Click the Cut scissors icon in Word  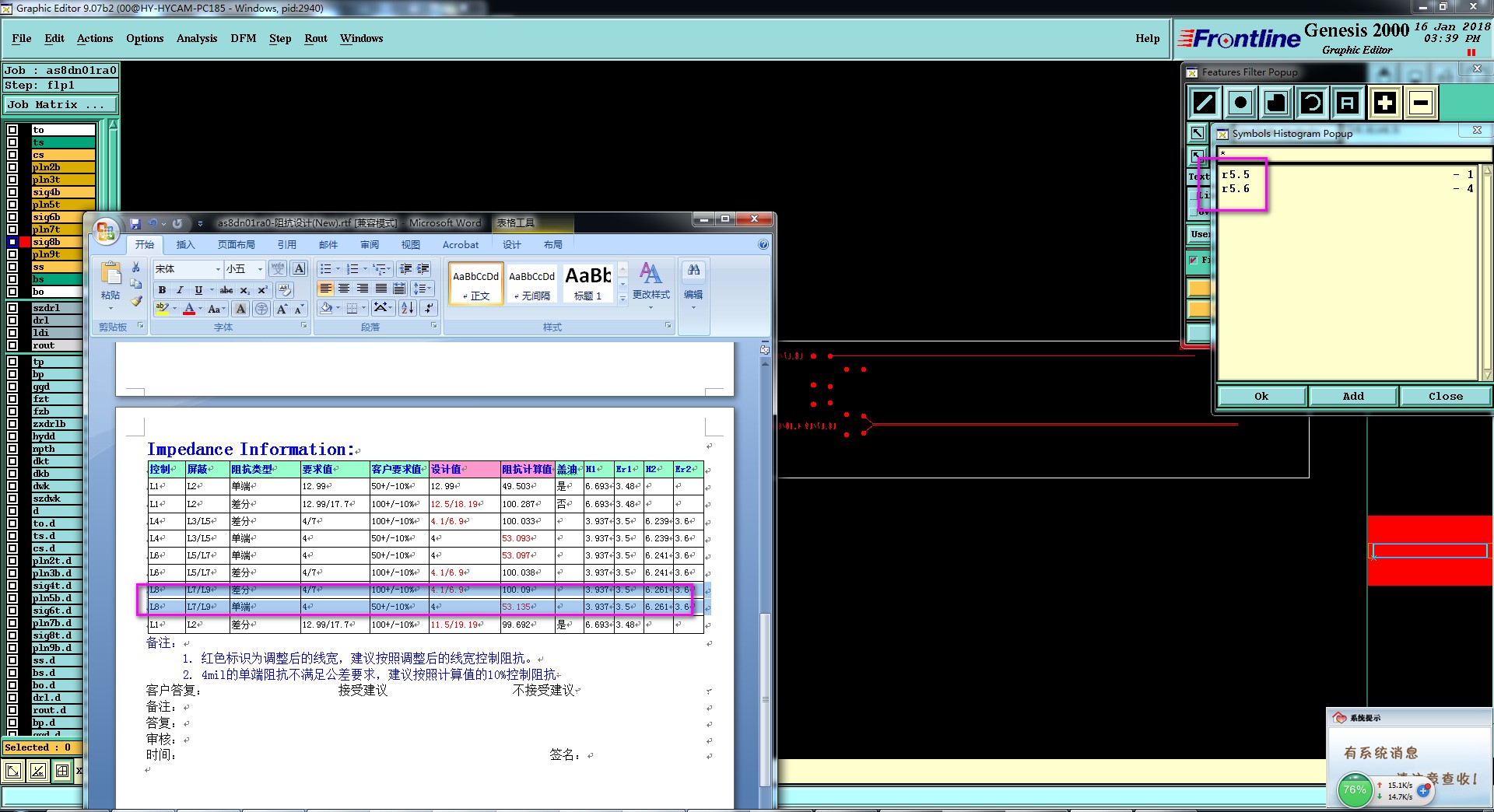click(136, 268)
